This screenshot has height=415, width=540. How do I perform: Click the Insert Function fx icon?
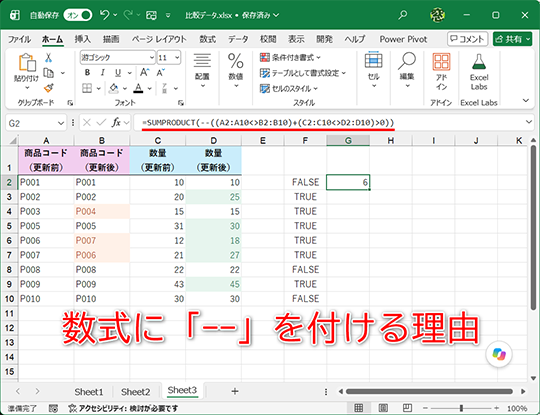[116, 123]
